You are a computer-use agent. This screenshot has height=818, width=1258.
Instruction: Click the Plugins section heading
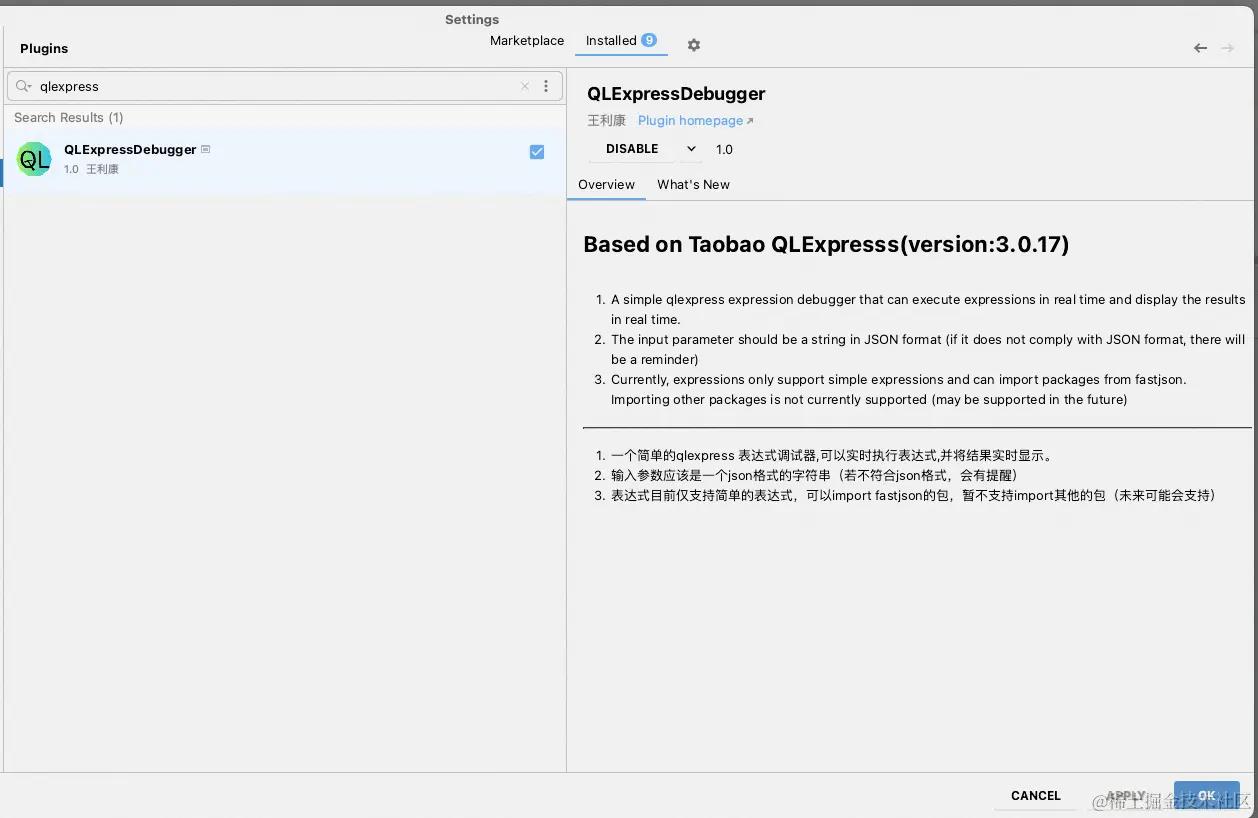tap(44, 48)
